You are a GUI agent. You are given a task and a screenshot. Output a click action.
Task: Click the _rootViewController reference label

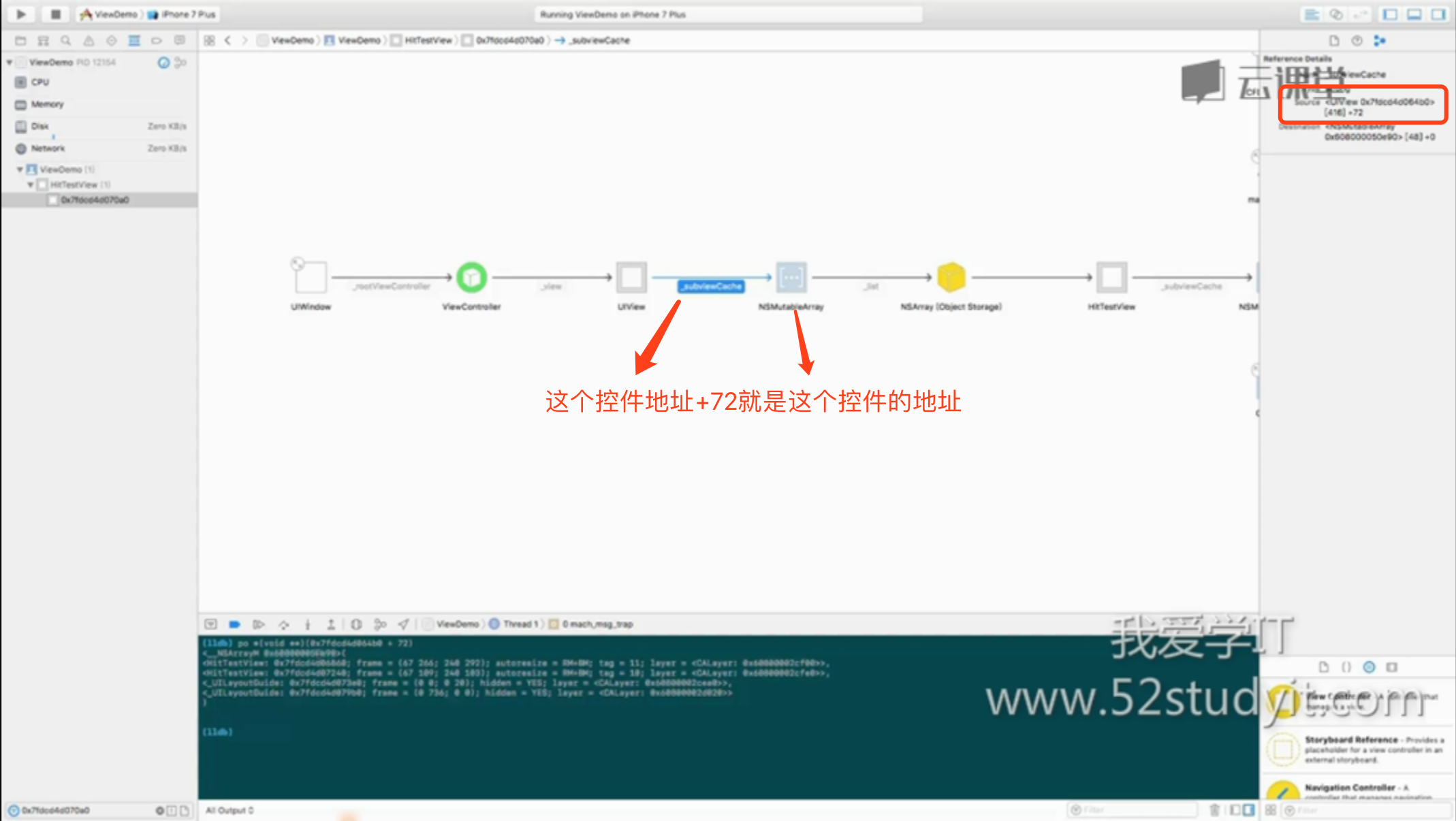pyautogui.click(x=392, y=287)
